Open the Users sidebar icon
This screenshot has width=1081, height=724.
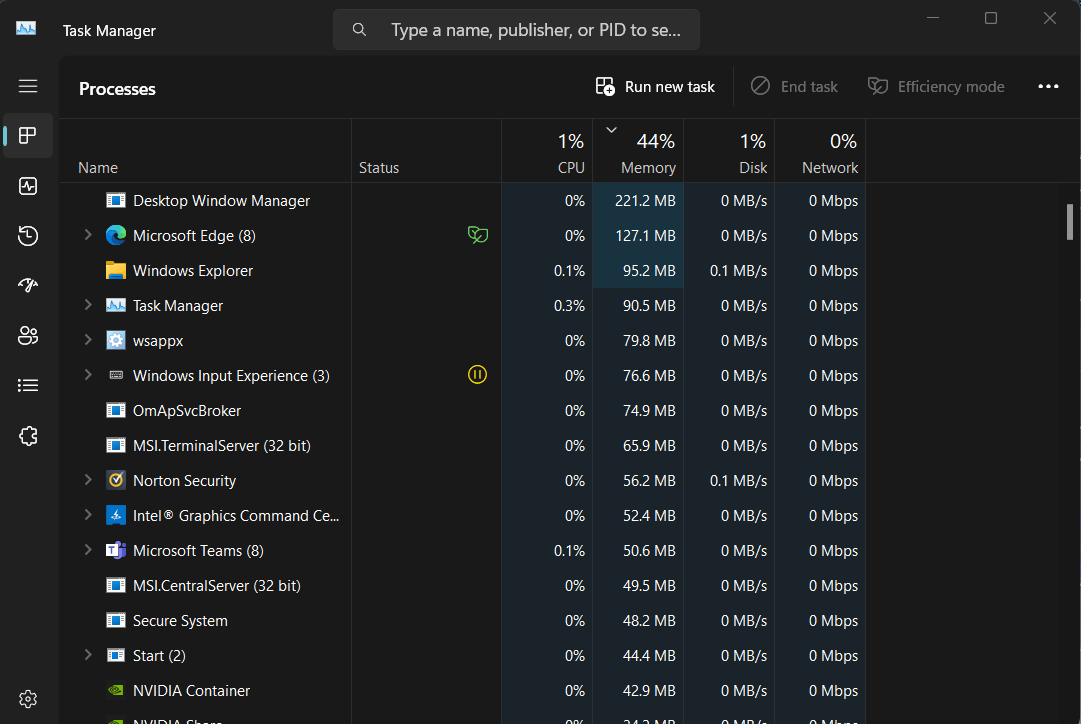[x=28, y=336]
